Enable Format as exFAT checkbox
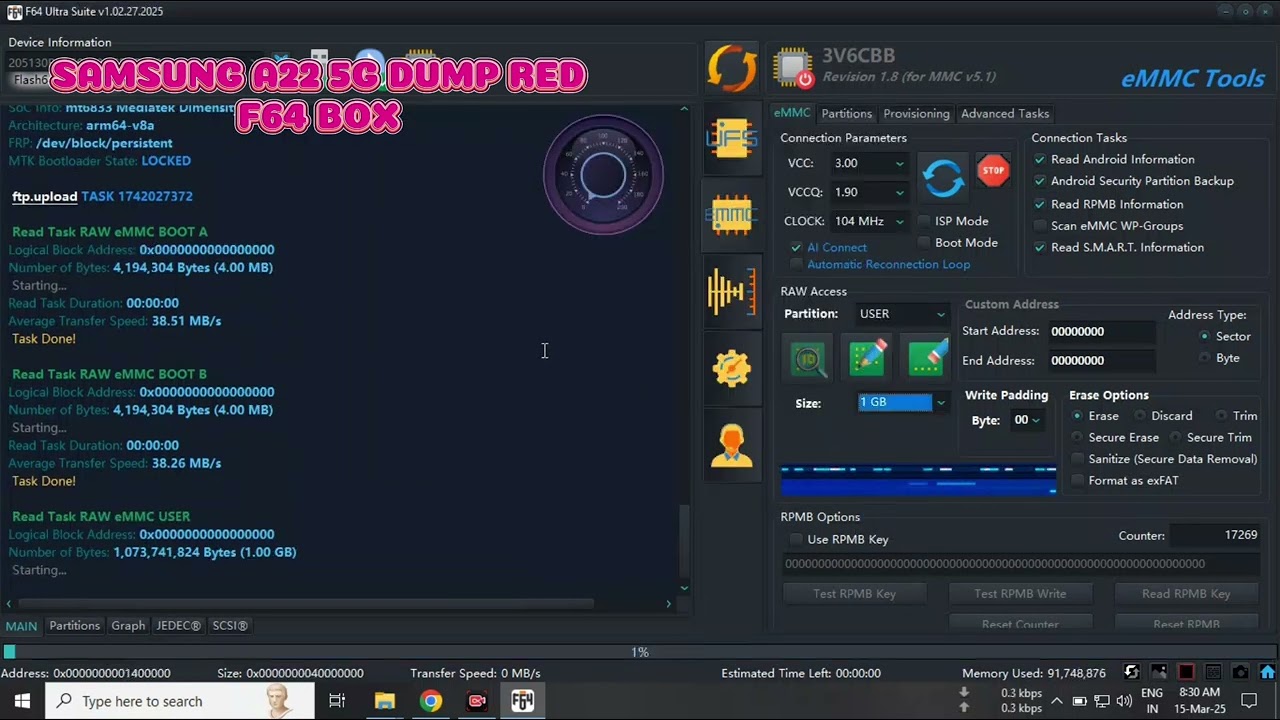 [1077, 481]
